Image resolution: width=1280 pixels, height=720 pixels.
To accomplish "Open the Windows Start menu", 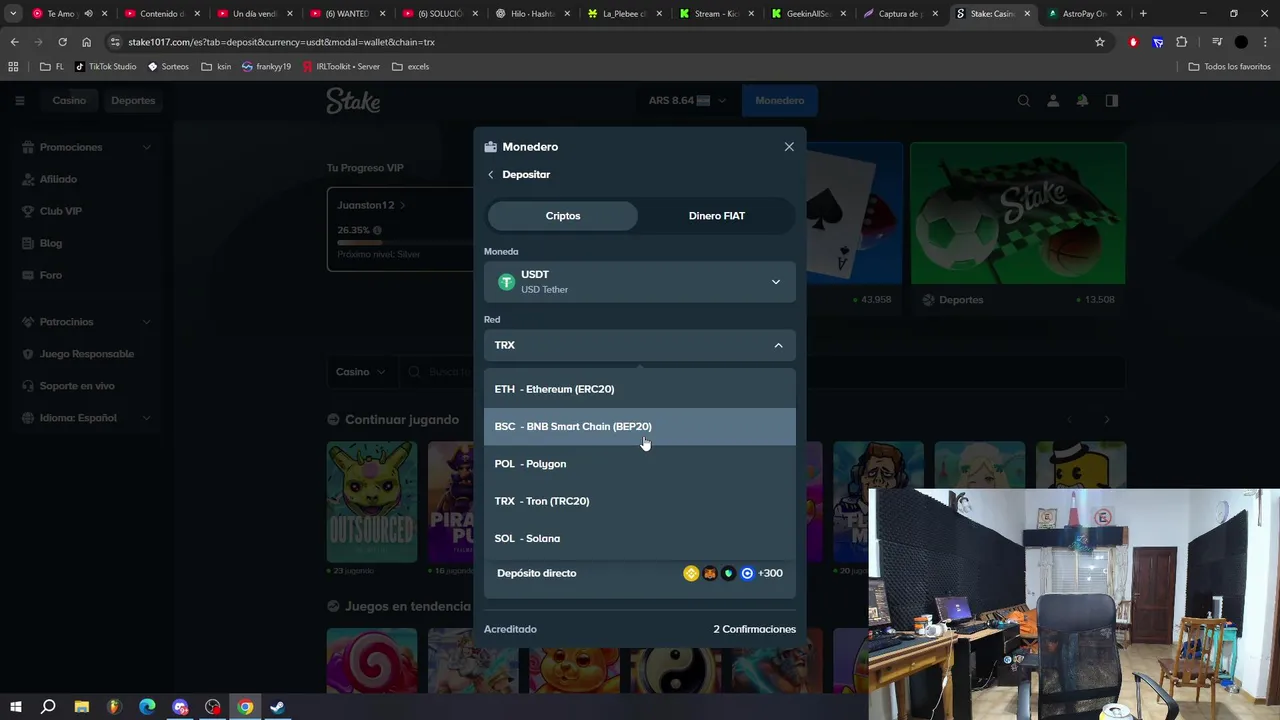I will point(15,707).
